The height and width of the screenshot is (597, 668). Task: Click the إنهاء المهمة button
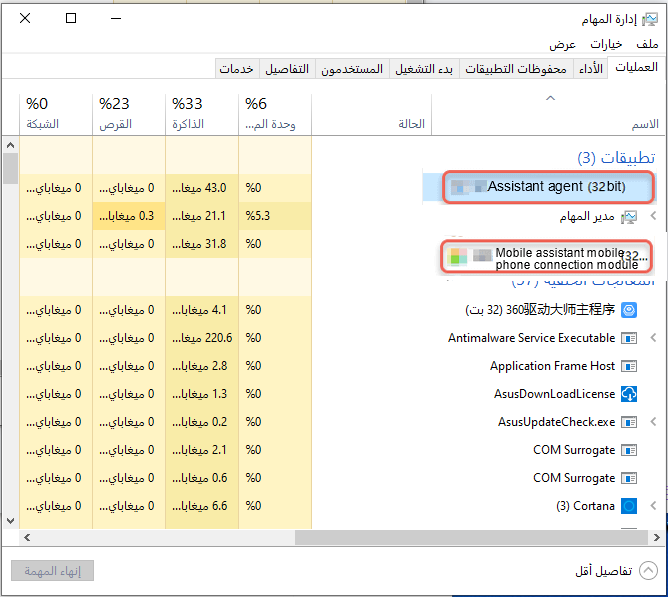[52, 571]
